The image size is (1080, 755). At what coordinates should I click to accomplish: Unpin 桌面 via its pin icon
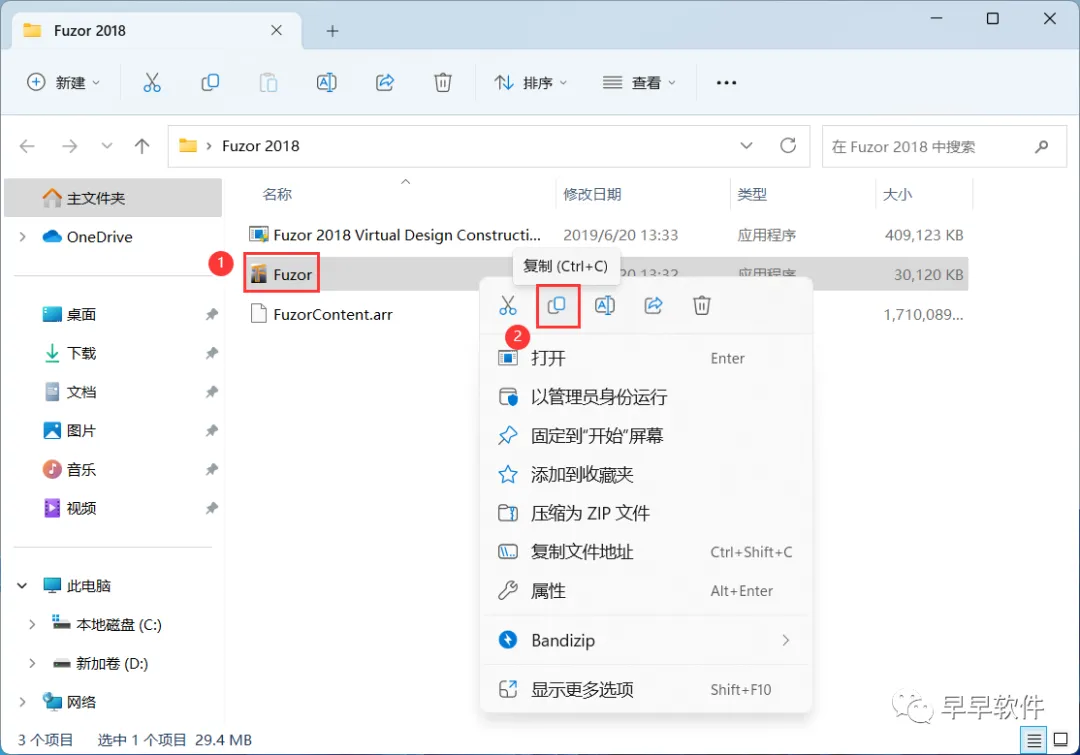211,315
